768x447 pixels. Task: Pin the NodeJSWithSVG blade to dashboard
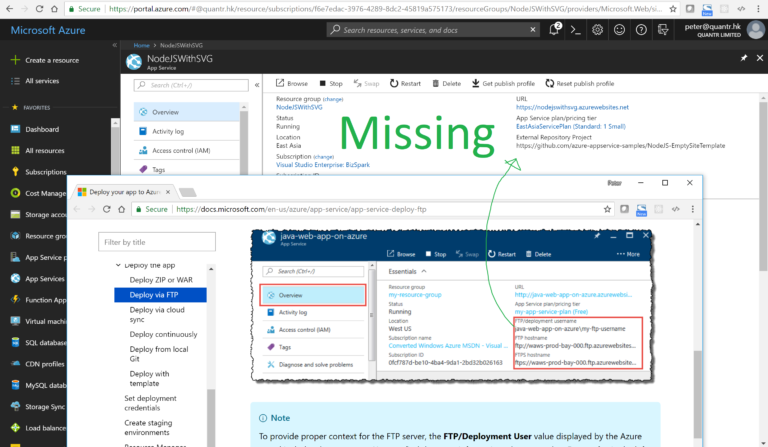coord(744,58)
